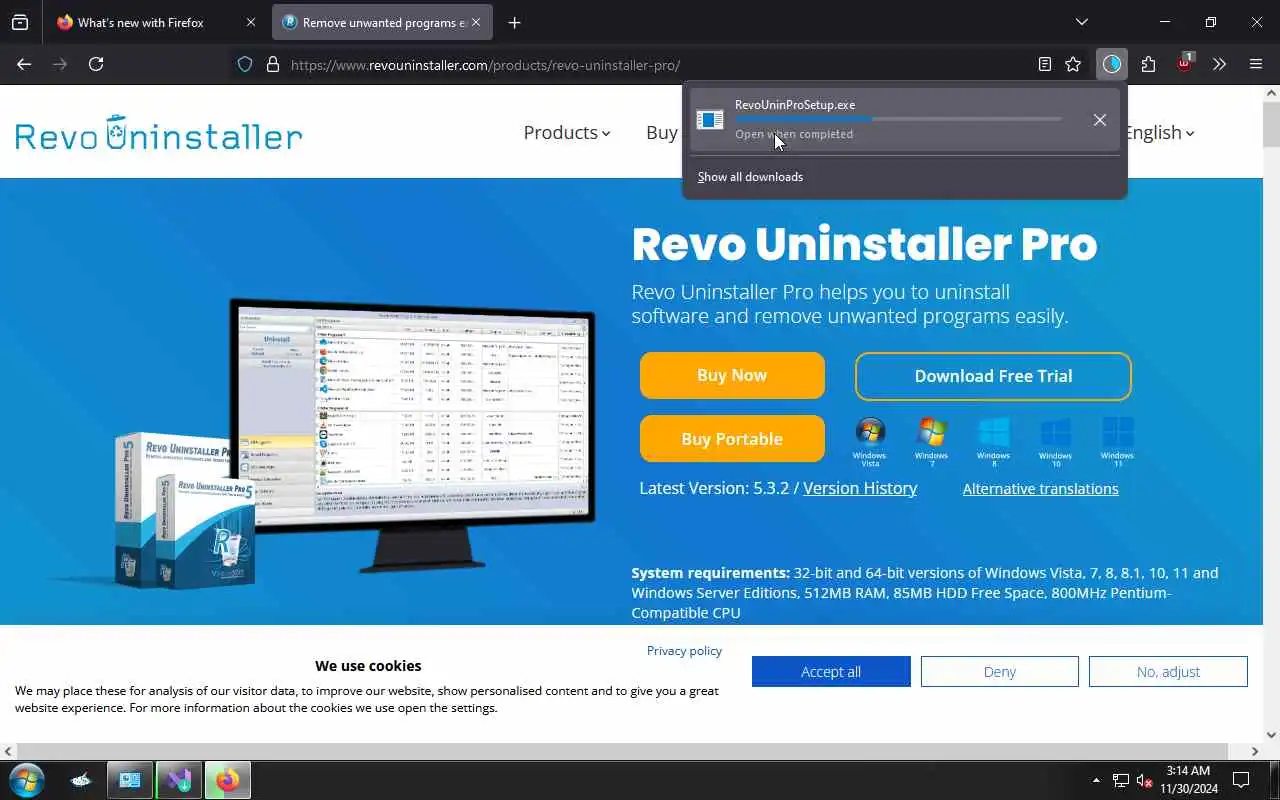The height and width of the screenshot is (800, 1280).
Task: Click the Windows 7 icon
Action: (931, 440)
